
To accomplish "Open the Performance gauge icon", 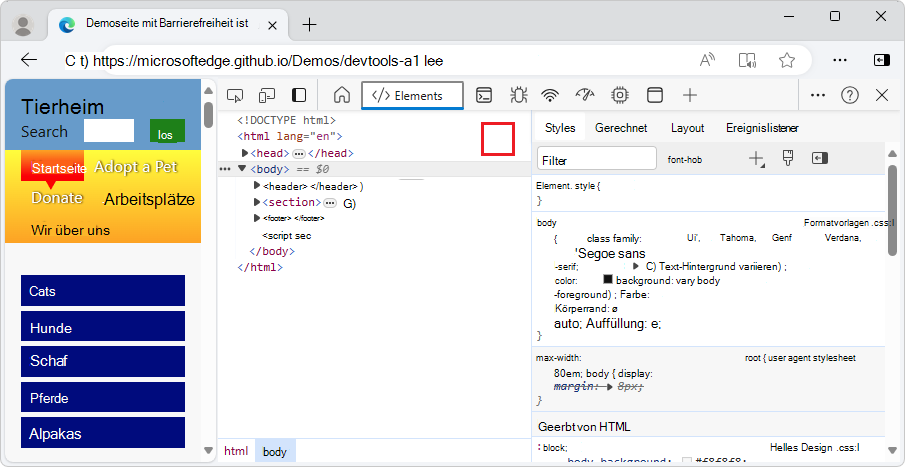I will click(x=585, y=95).
